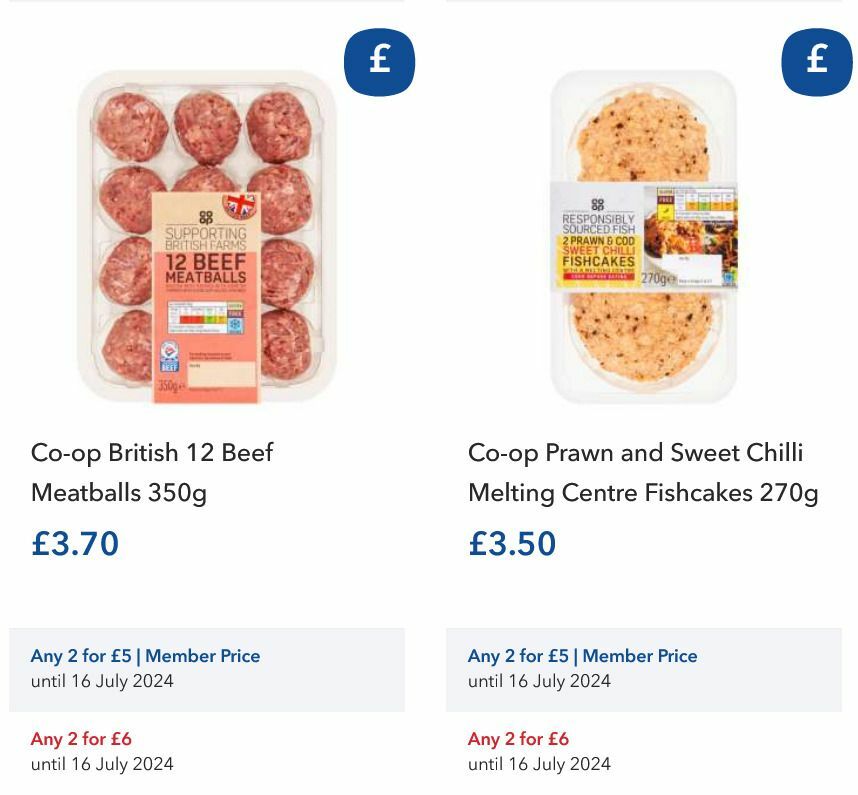Open the Co-op British 12 Beef Meatballs product page

coord(151,472)
